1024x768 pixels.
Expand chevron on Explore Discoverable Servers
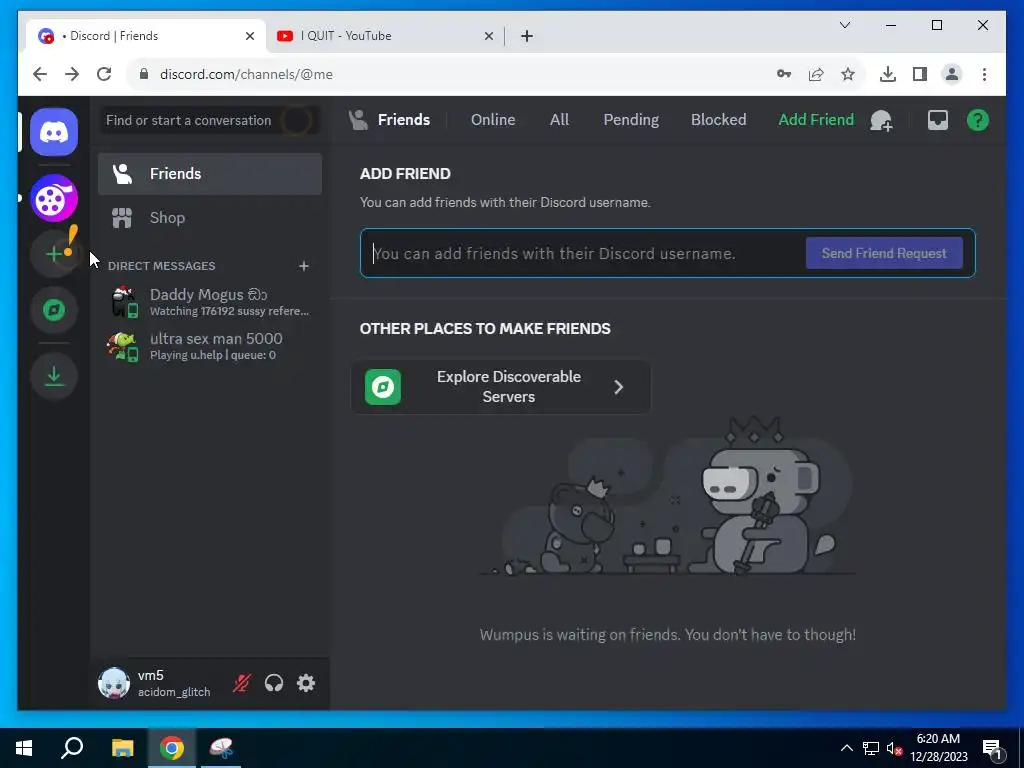tap(618, 387)
